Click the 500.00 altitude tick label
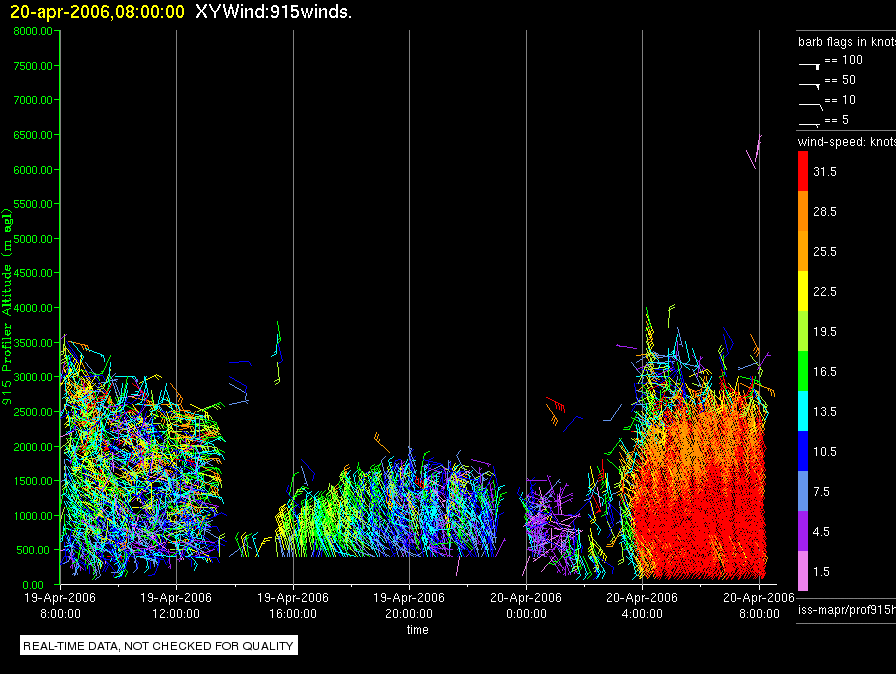The image size is (896, 674). point(33,550)
